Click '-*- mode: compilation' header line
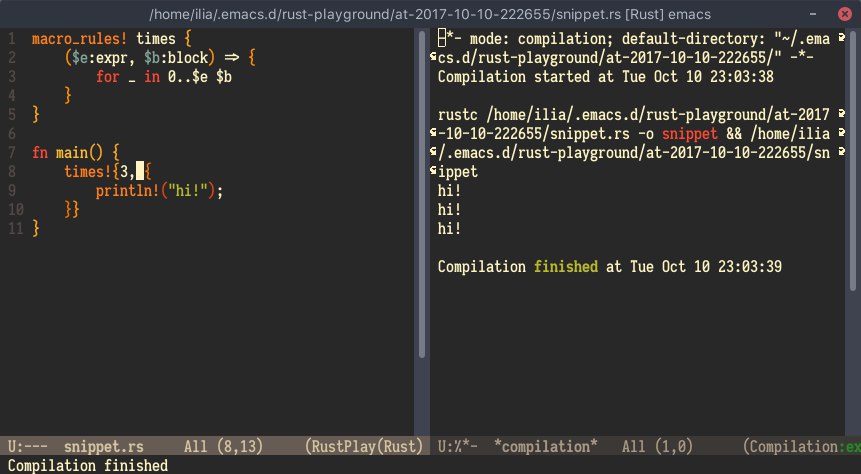861x474 pixels. point(634,38)
